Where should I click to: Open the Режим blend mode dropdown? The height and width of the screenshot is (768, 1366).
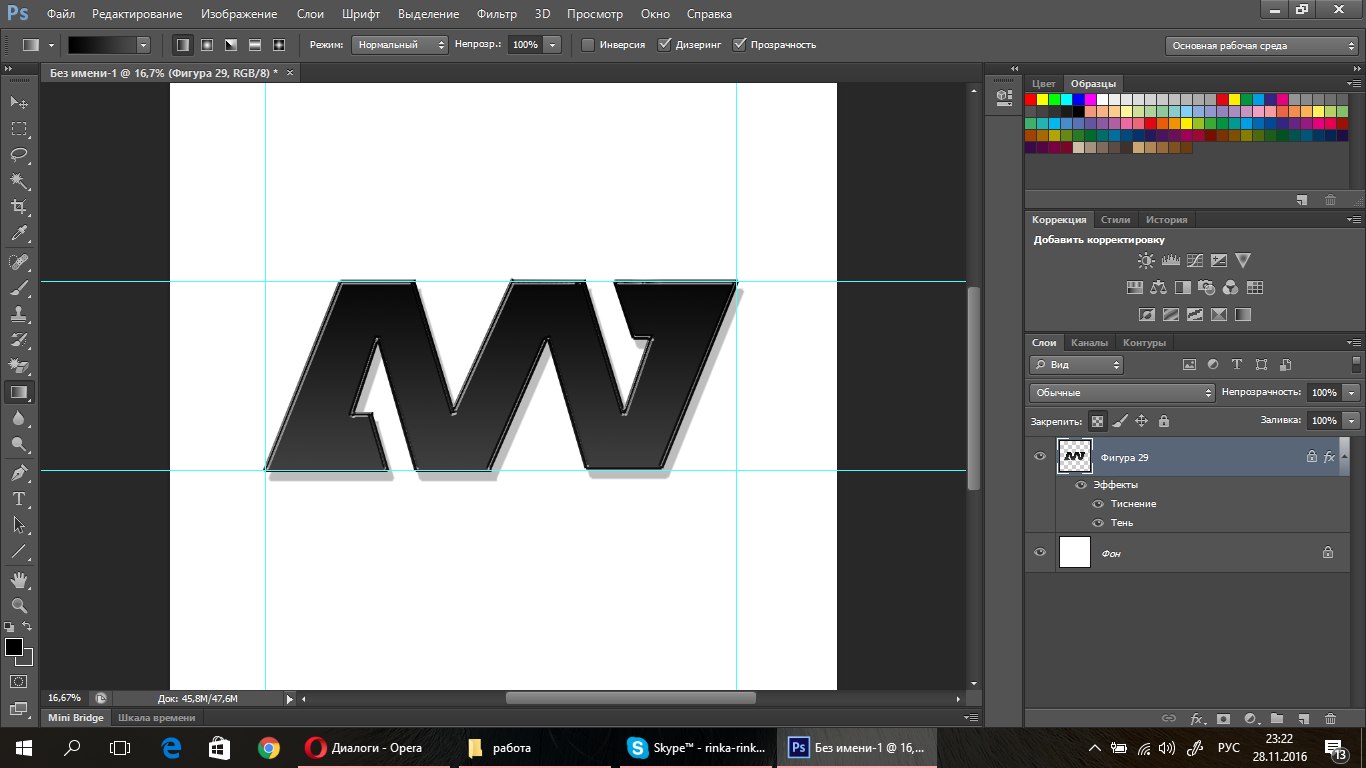[399, 45]
